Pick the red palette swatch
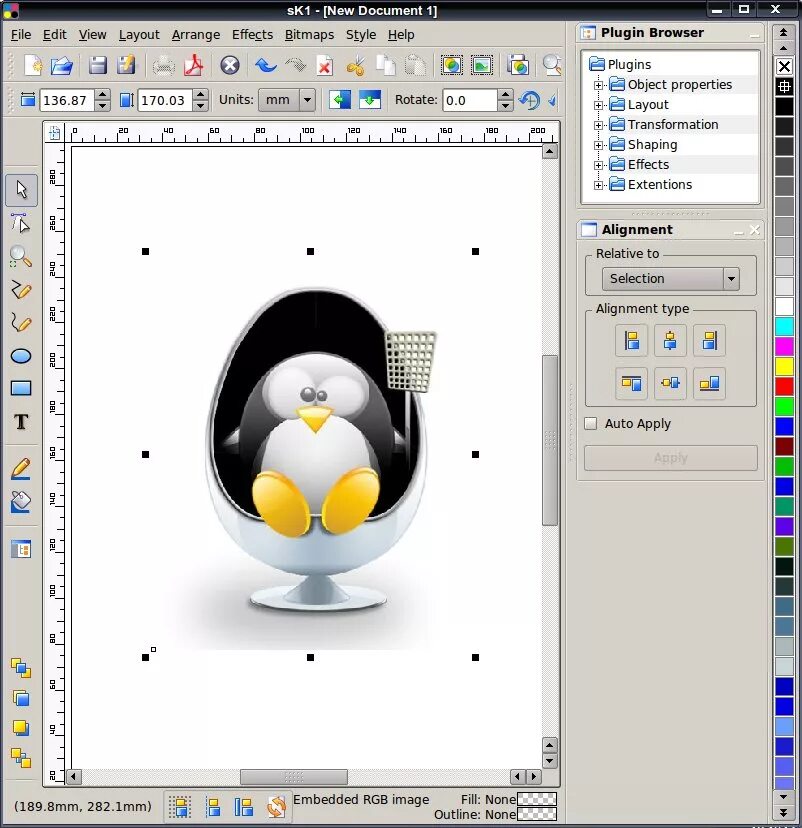The height and width of the screenshot is (828, 802). click(784, 386)
